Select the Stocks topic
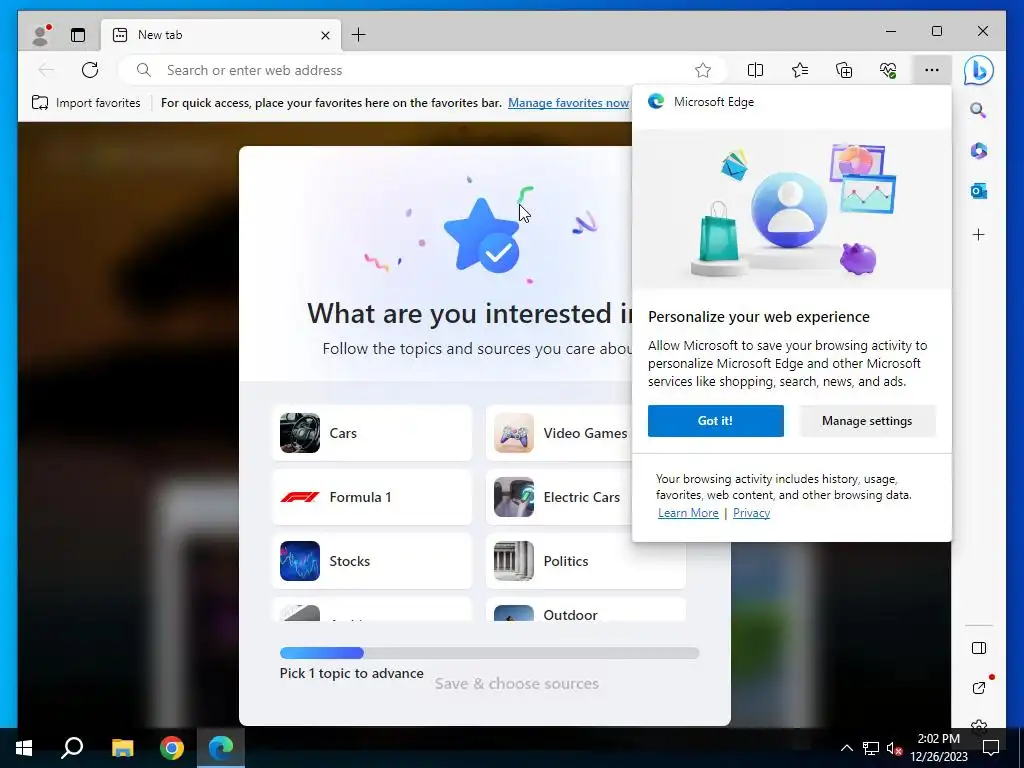Screen dimensions: 1024x768 [x=372, y=561]
